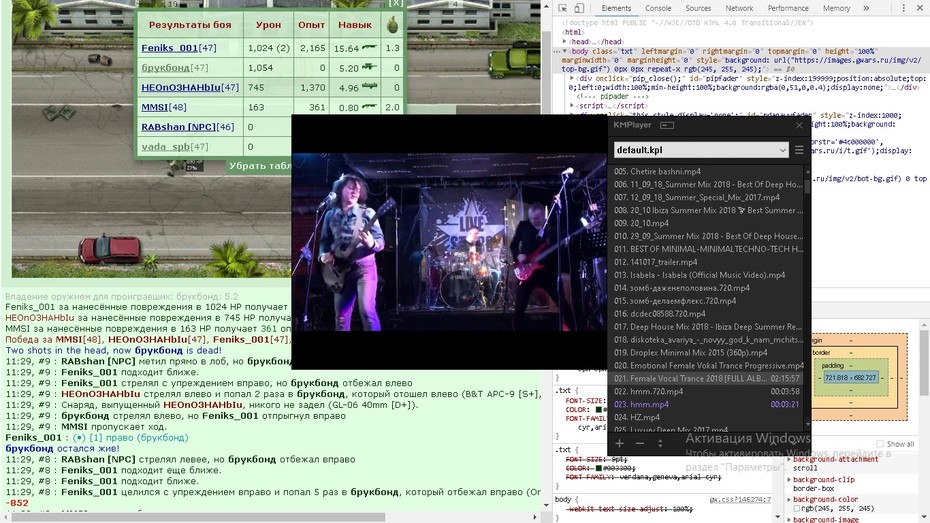Expand the head element in the DOM tree
This screenshot has height=523, width=930.
pos(565,42)
